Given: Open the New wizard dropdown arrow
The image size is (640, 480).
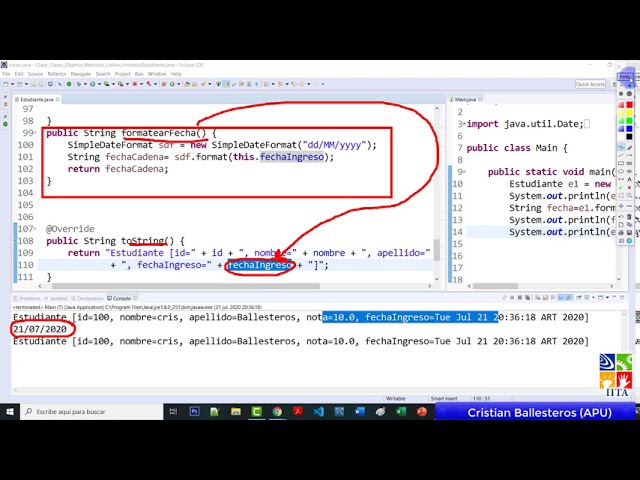Looking at the screenshot, I should point(12,84).
